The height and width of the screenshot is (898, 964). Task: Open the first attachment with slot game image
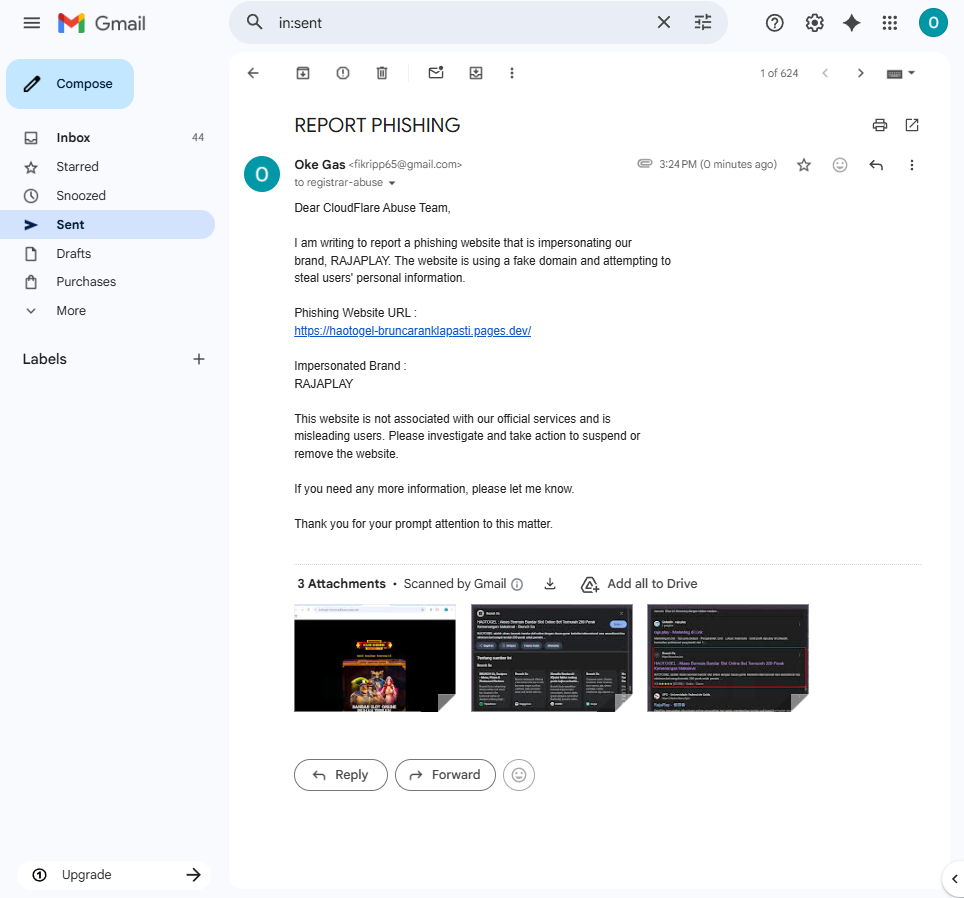[375, 658]
